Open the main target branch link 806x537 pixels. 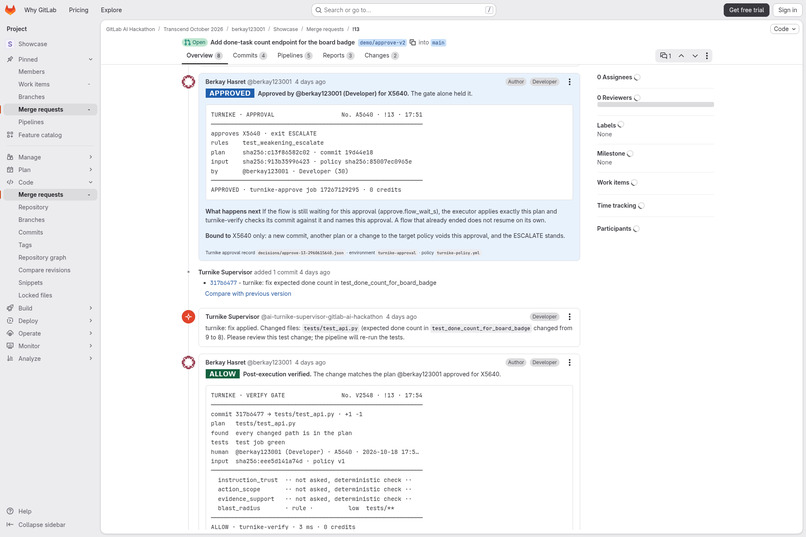tap(438, 43)
